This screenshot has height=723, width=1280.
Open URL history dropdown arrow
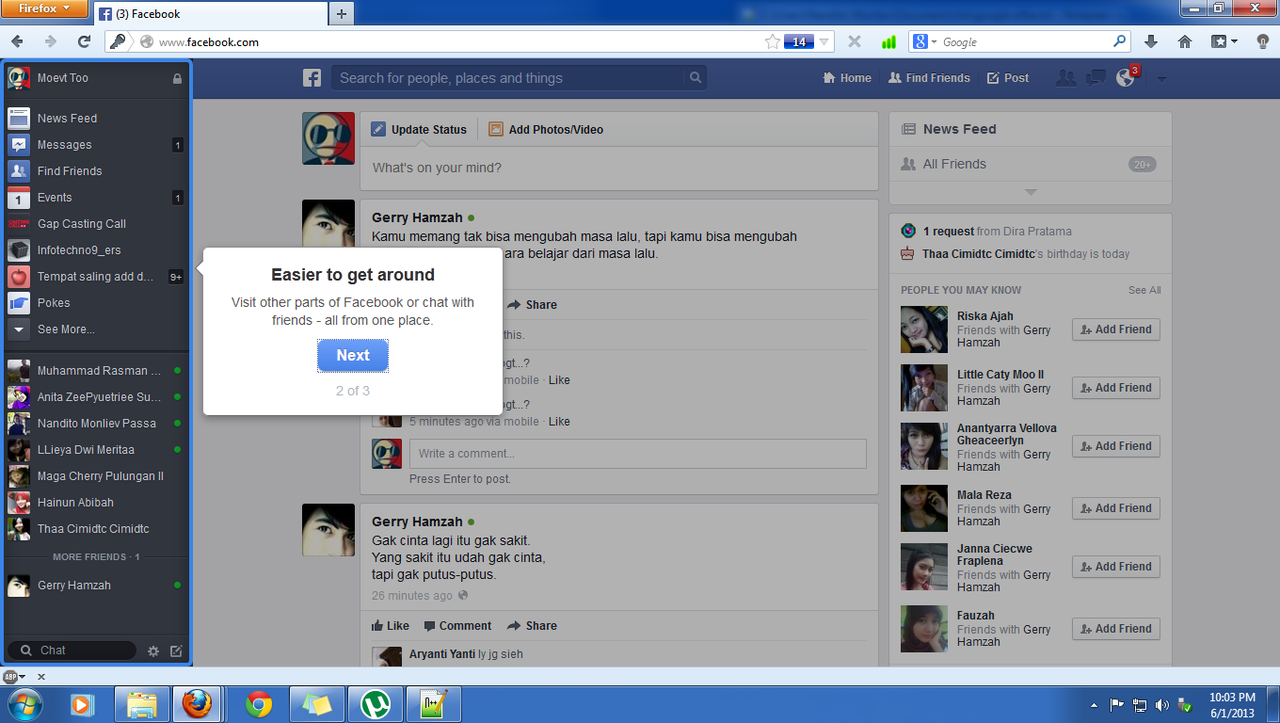825,42
